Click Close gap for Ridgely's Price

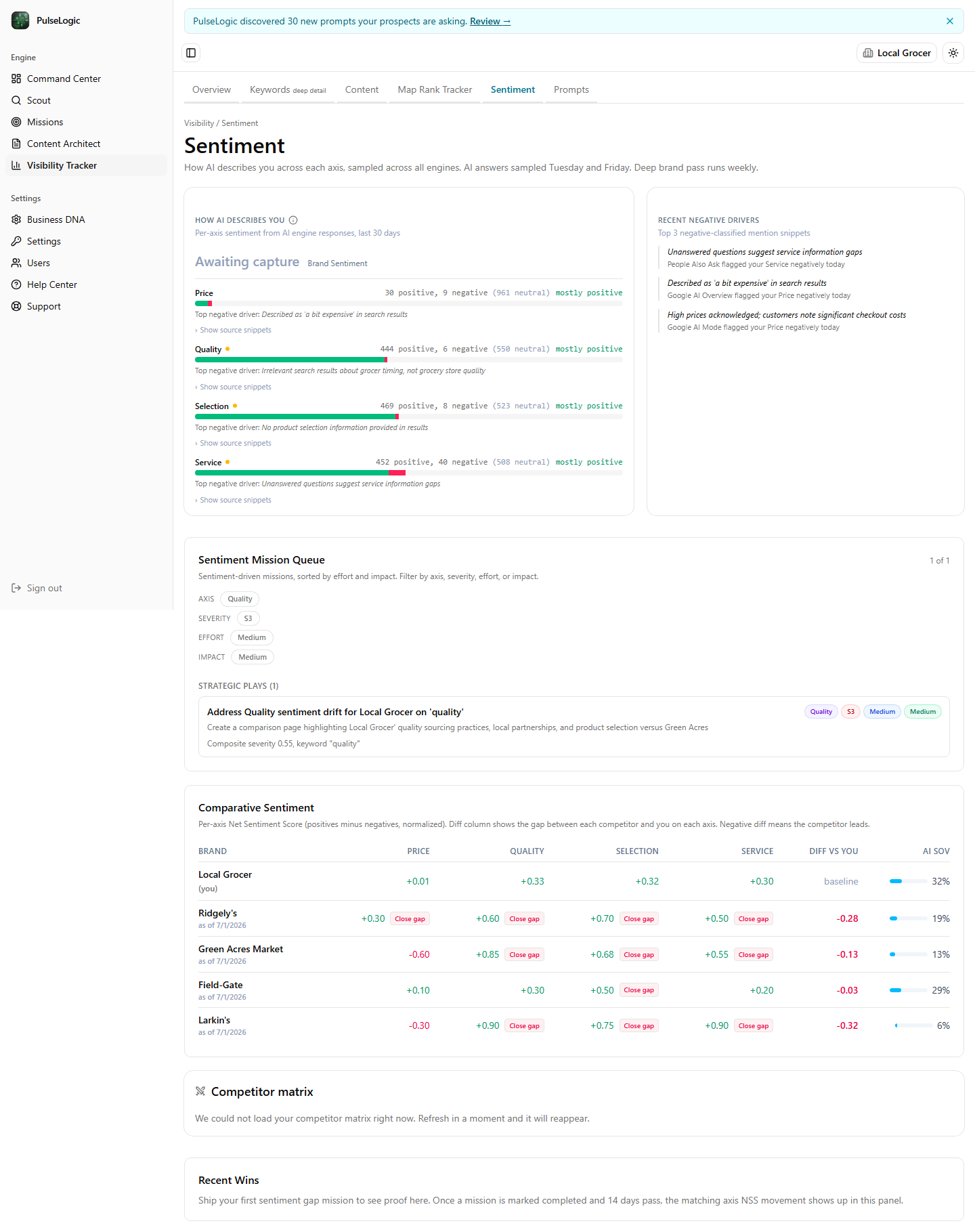[410, 919]
